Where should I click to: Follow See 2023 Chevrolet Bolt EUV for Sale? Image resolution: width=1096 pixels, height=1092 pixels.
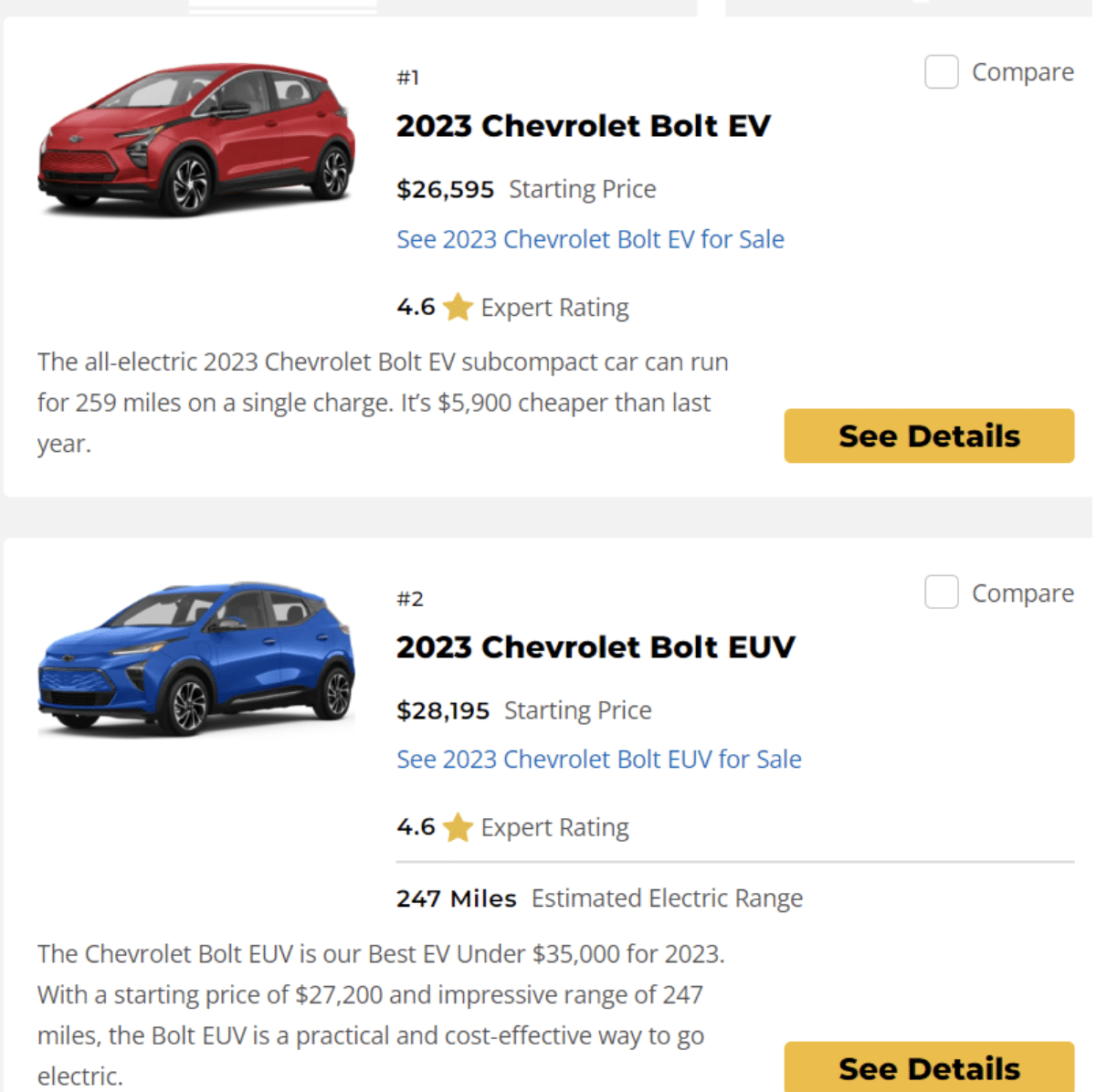[x=599, y=760]
